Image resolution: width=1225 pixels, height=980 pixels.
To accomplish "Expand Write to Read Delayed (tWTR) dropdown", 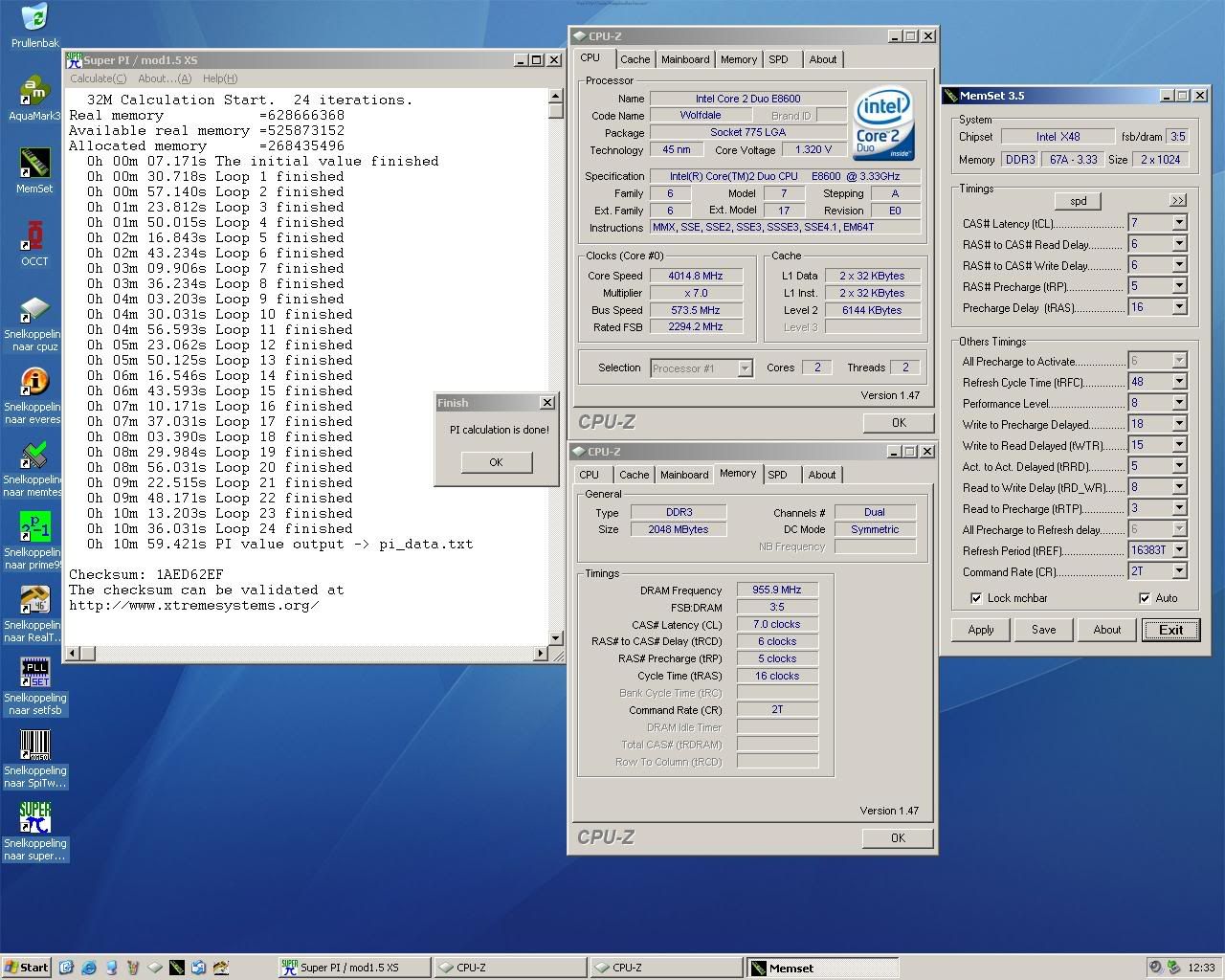I will 1179,445.
